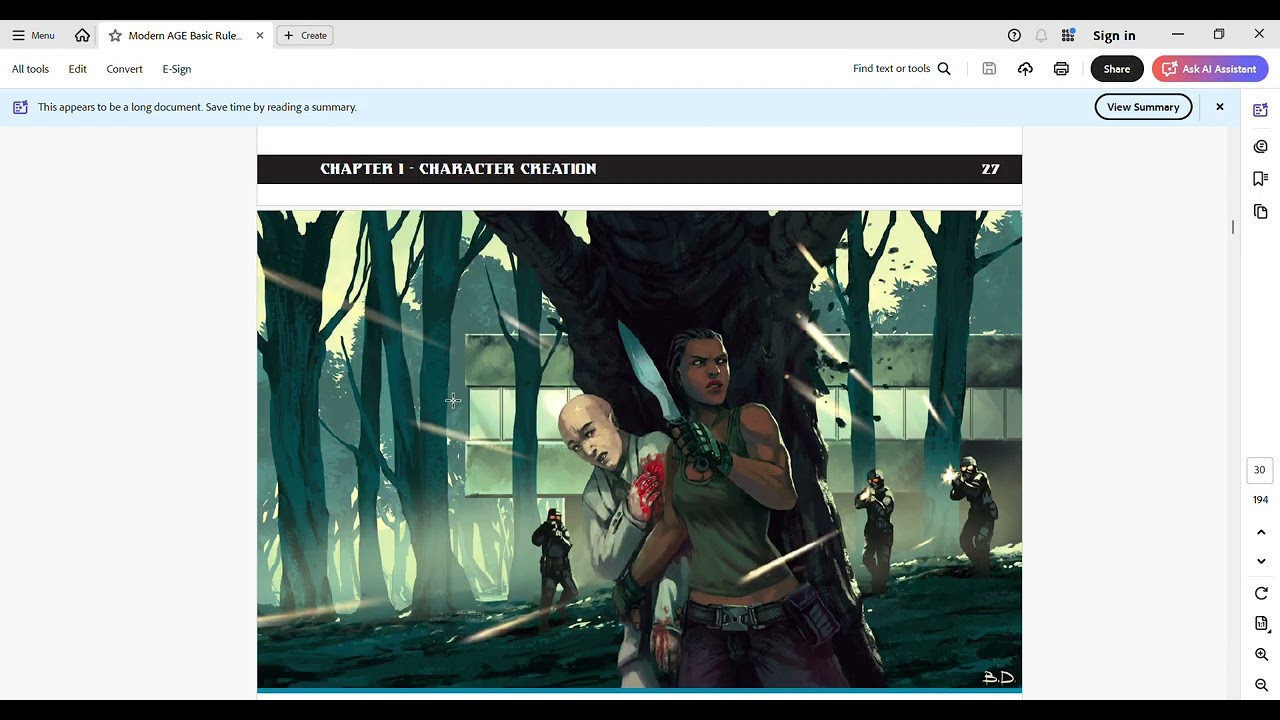The width and height of the screenshot is (1280, 720).
Task: Zoom in on the document
Action: coord(1261,655)
